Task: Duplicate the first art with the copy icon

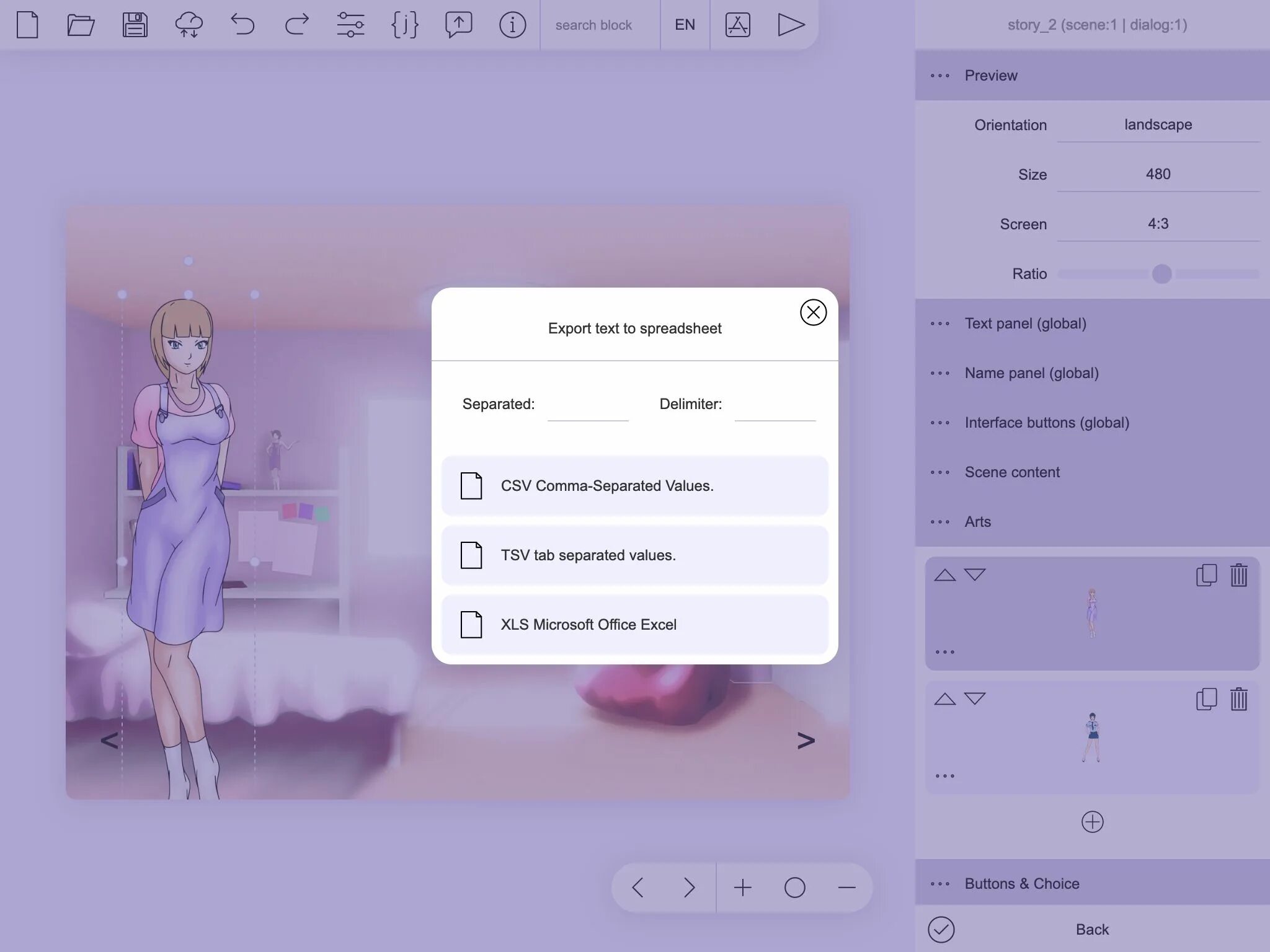Action: (x=1206, y=575)
